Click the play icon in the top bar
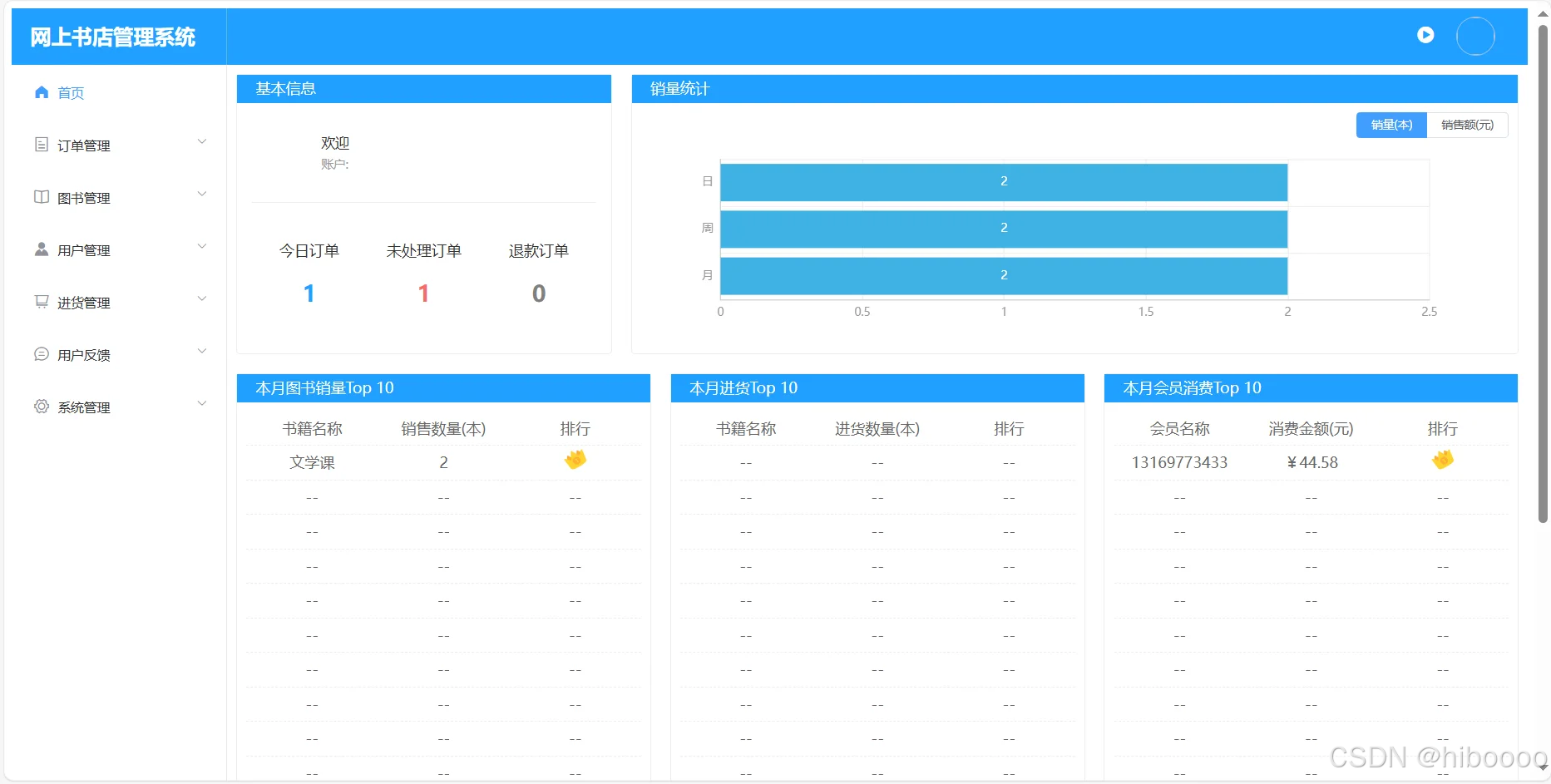The image size is (1551, 784). click(x=1425, y=35)
